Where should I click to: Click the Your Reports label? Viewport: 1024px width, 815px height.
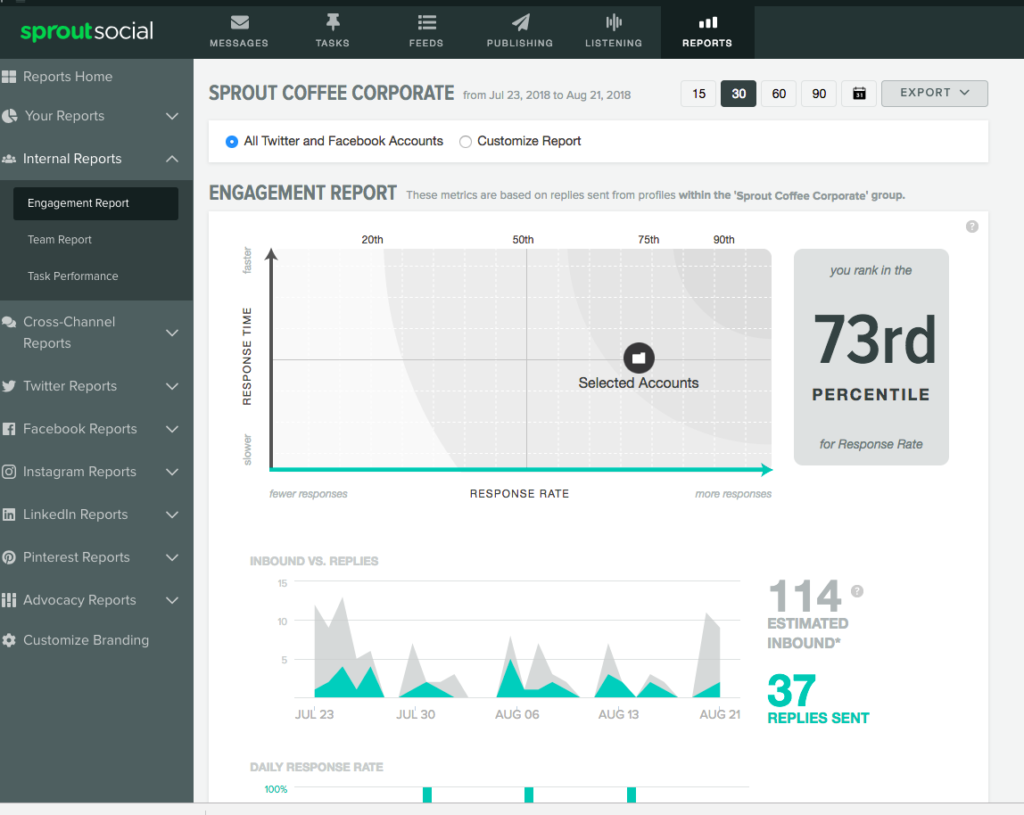pos(65,116)
